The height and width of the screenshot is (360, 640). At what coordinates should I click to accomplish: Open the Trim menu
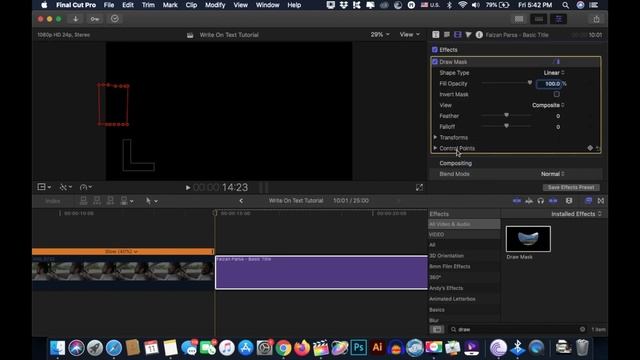(x=148, y=5)
